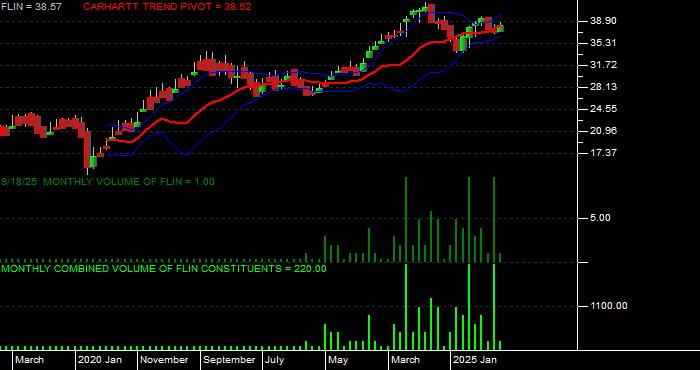Click the September timeline label
Screen dimensions: 700x370
pyautogui.click(x=229, y=360)
